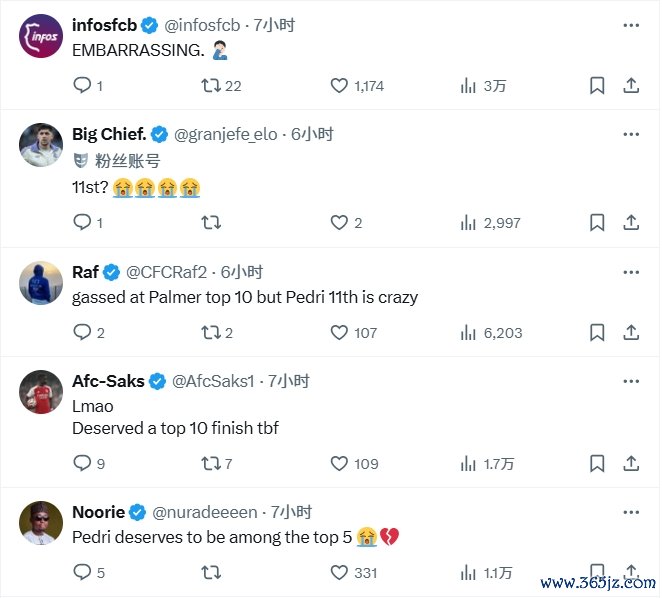Open Noorie's profile name link
Image resolution: width=663 pixels, height=598 pixels.
tap(98, 512)
